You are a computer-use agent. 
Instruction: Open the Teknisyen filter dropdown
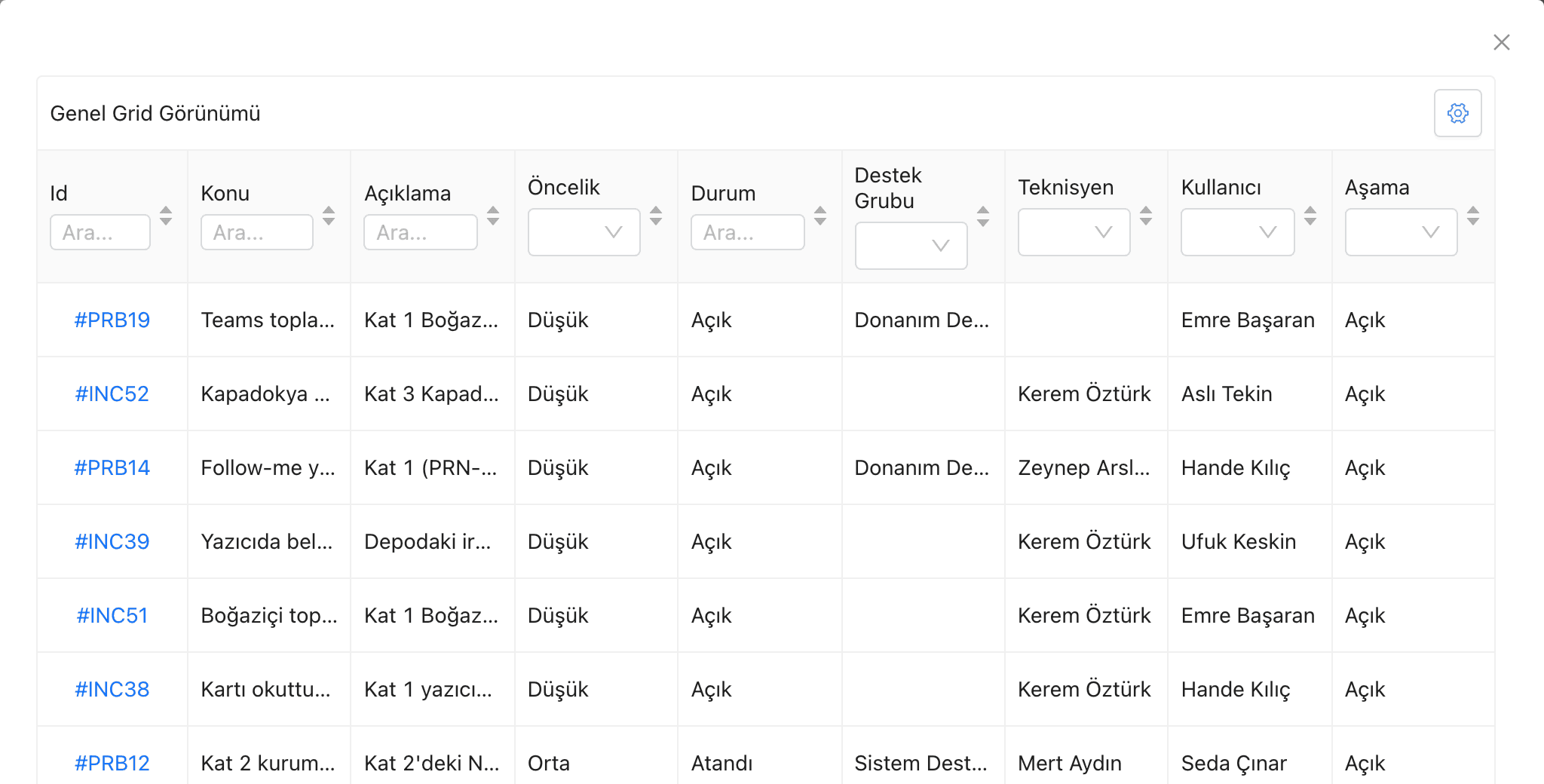[x=1074, y=232]
